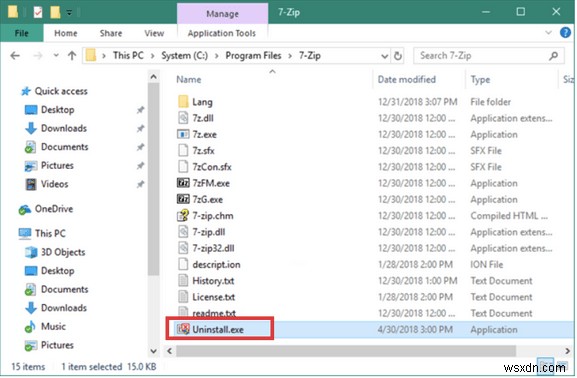This screenshot has height=378, width=577.
Task: Click the Refresh button in address bar
Action: pos(398,56)
